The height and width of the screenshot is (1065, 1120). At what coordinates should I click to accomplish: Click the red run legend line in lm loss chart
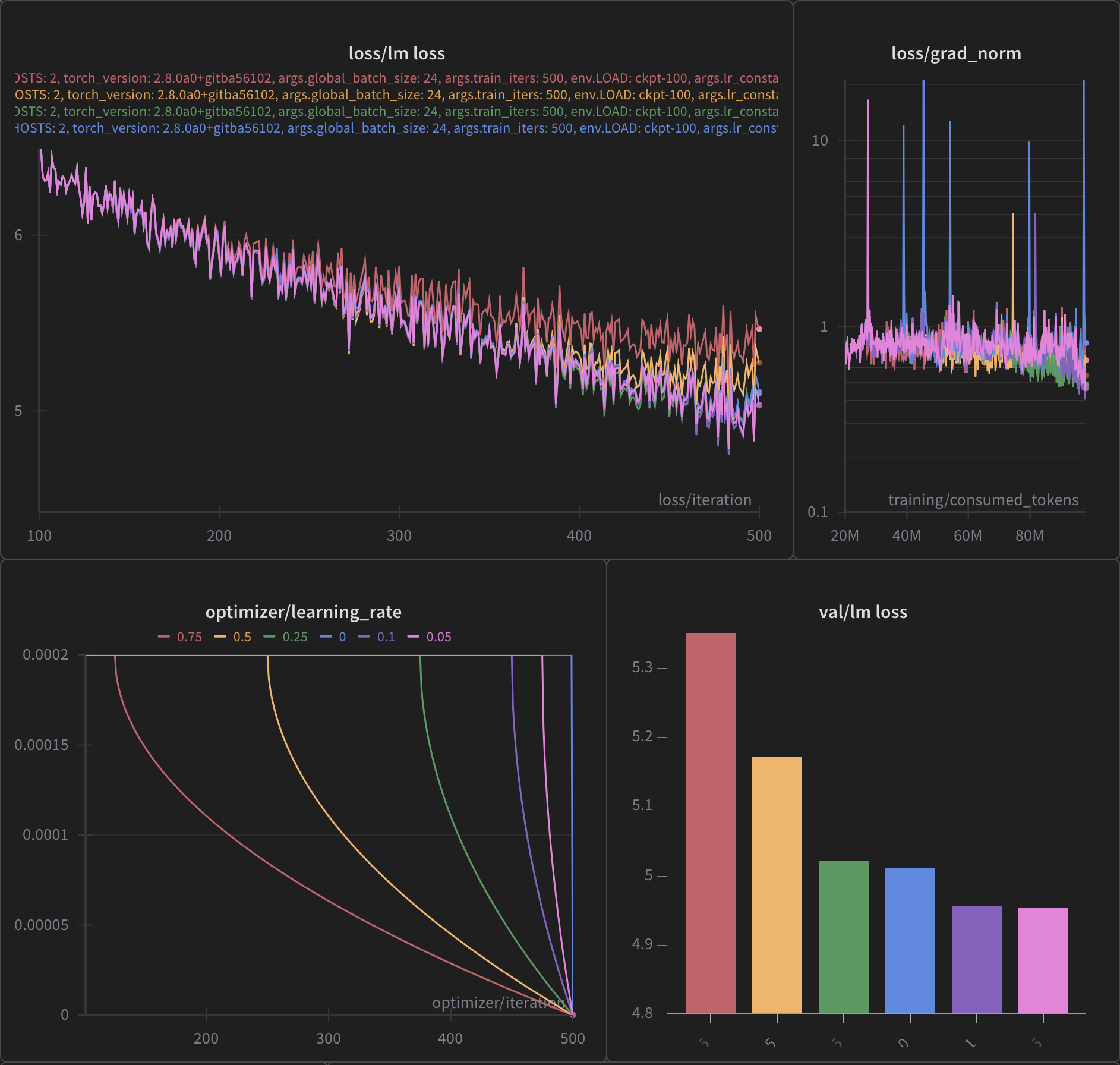(396, 78)
